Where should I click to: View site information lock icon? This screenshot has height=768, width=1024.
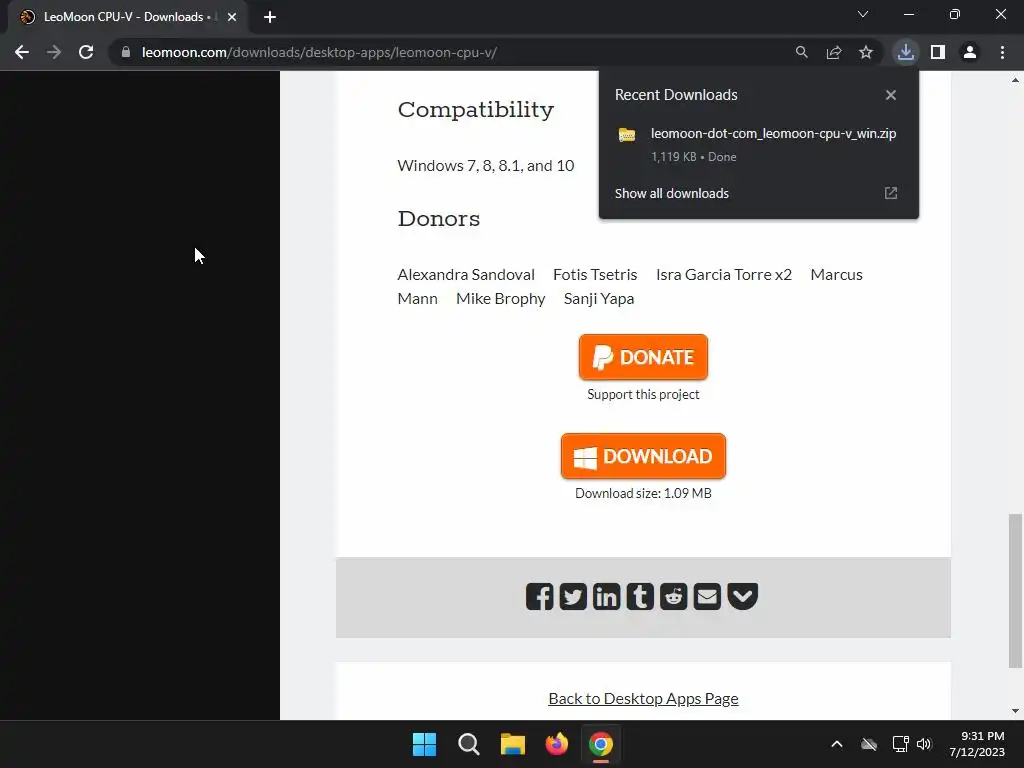[125, 52]
